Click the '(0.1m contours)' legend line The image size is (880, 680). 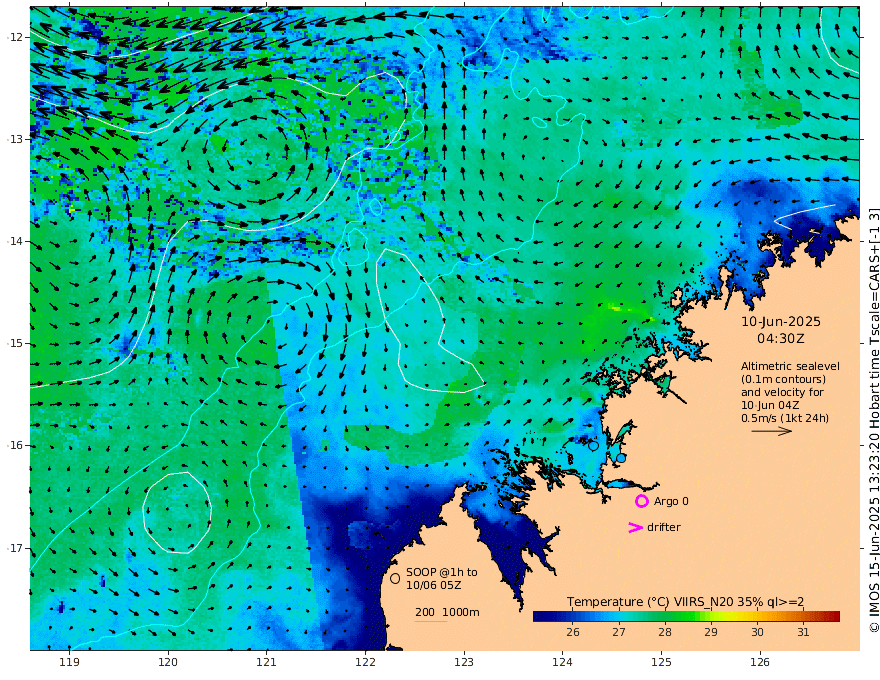pyautogui.click(x=783, y=379)
